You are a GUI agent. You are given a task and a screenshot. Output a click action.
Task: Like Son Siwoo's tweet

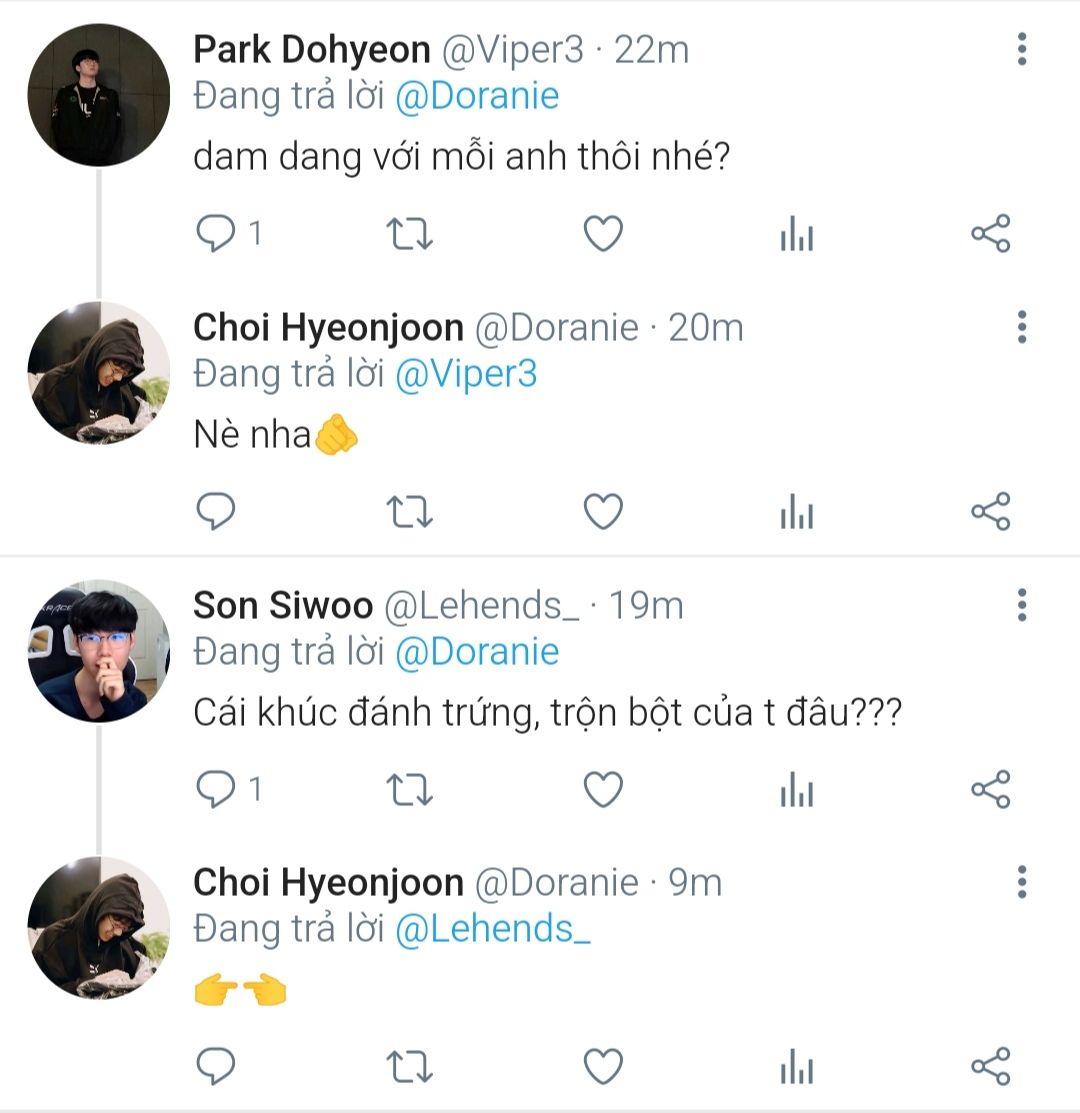(603, 789)
